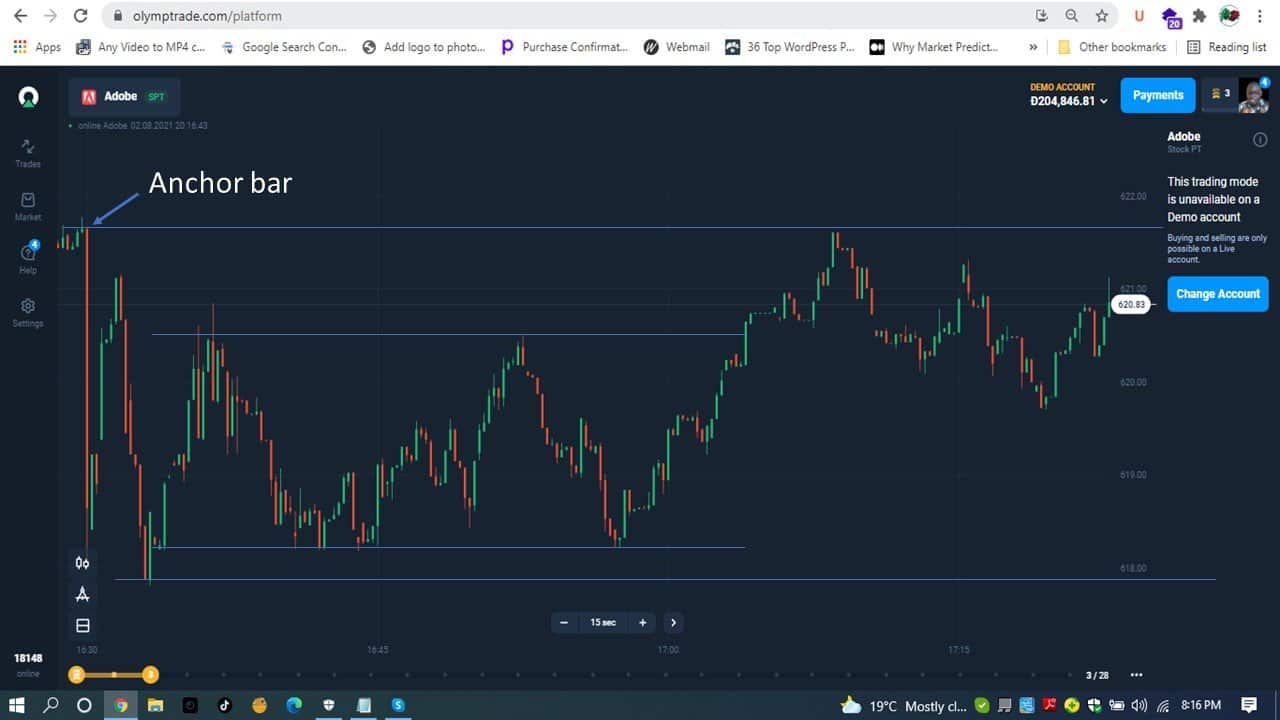
Task: Open the chart type selector icon
Action: coord(83,625)
